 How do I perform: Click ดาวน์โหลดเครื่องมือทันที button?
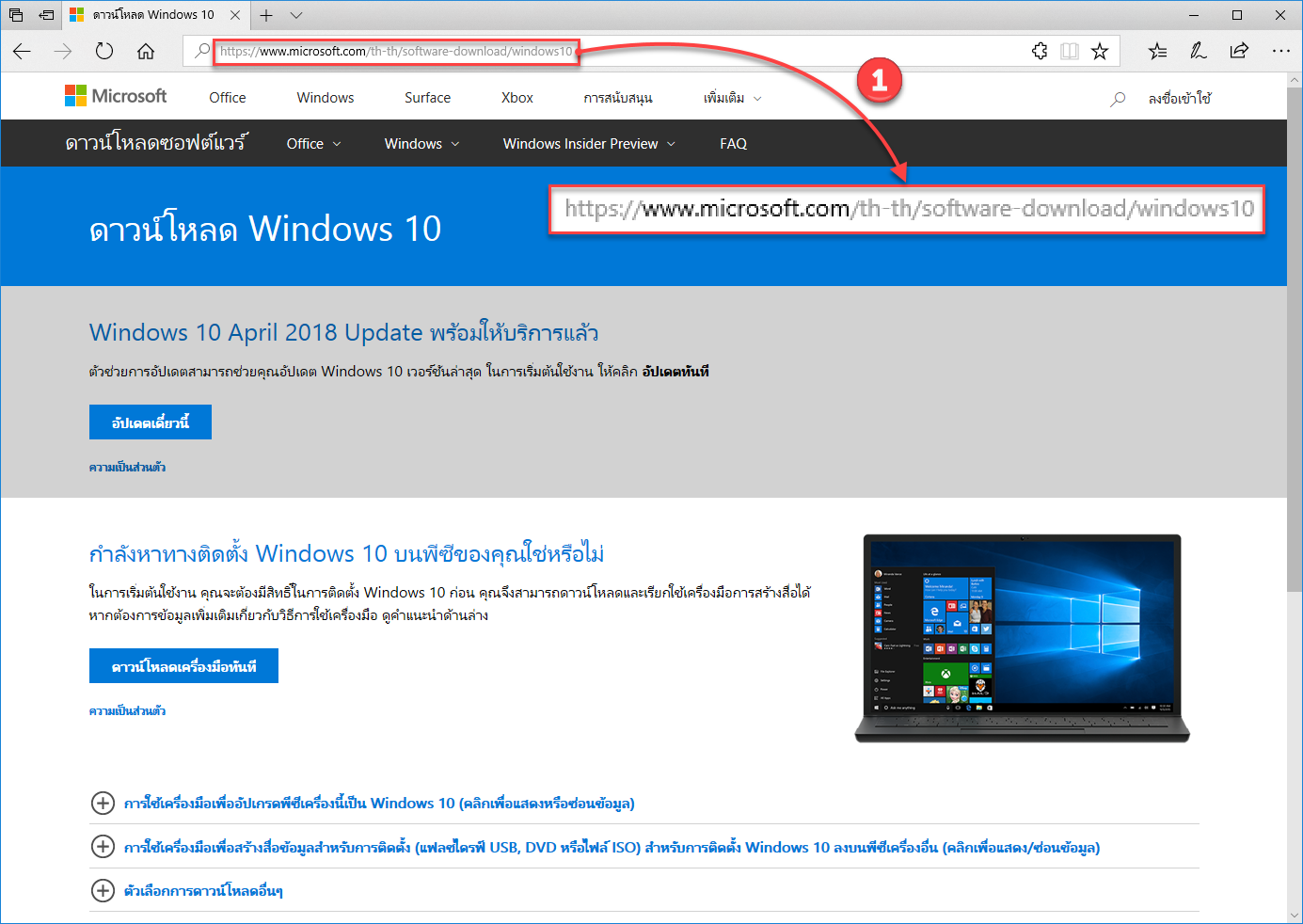183,666
